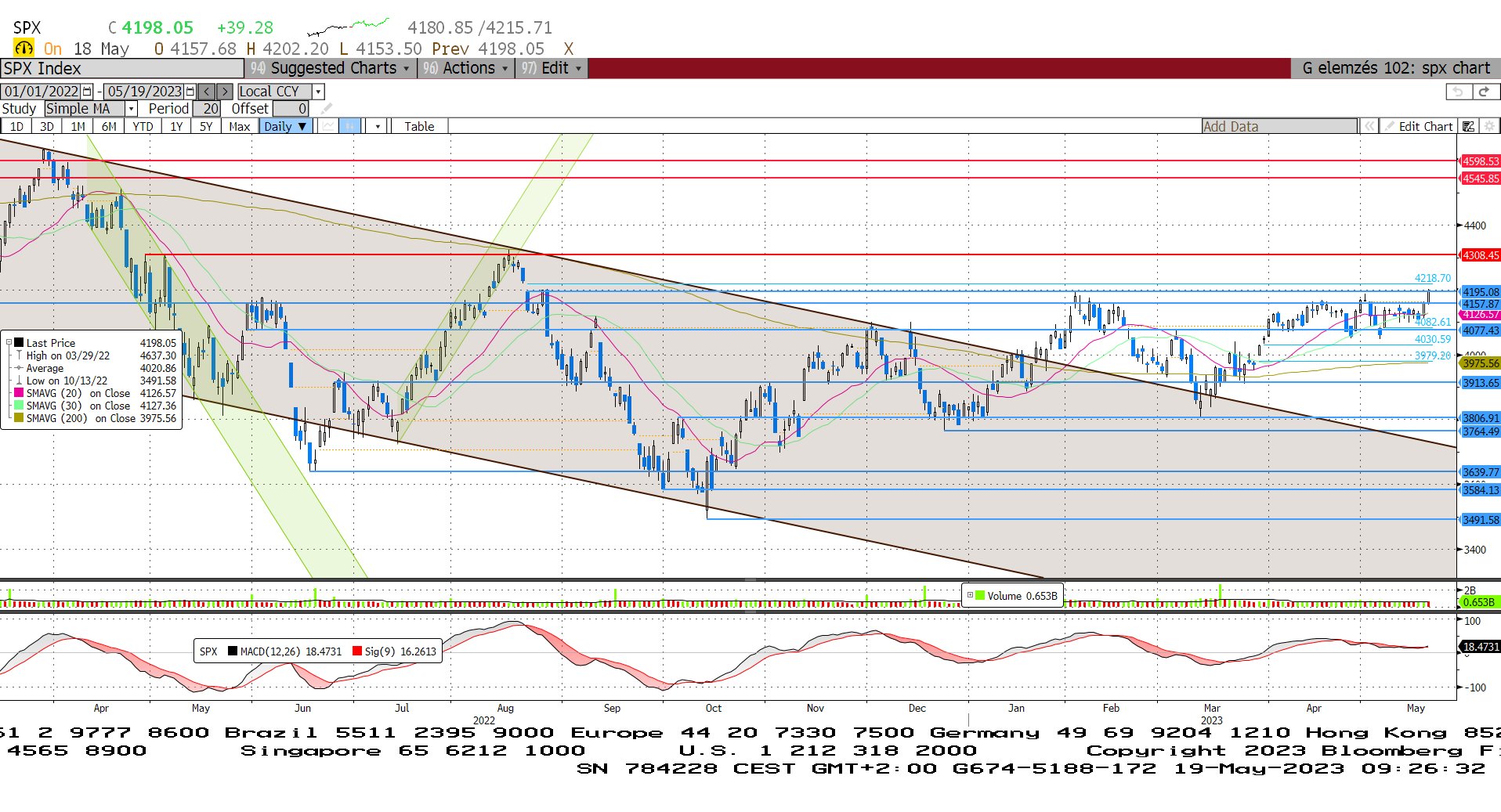Screen dimensions: 1501x812
Task: Select the 5Y range tab
Action: [x=206, y=126]
